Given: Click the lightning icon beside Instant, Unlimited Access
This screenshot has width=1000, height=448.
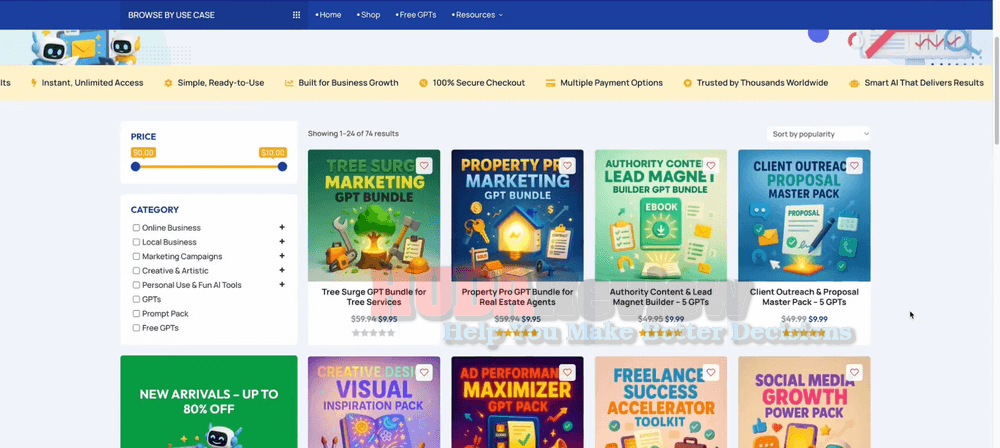Looking at the screenshot, I should point(34,83).
